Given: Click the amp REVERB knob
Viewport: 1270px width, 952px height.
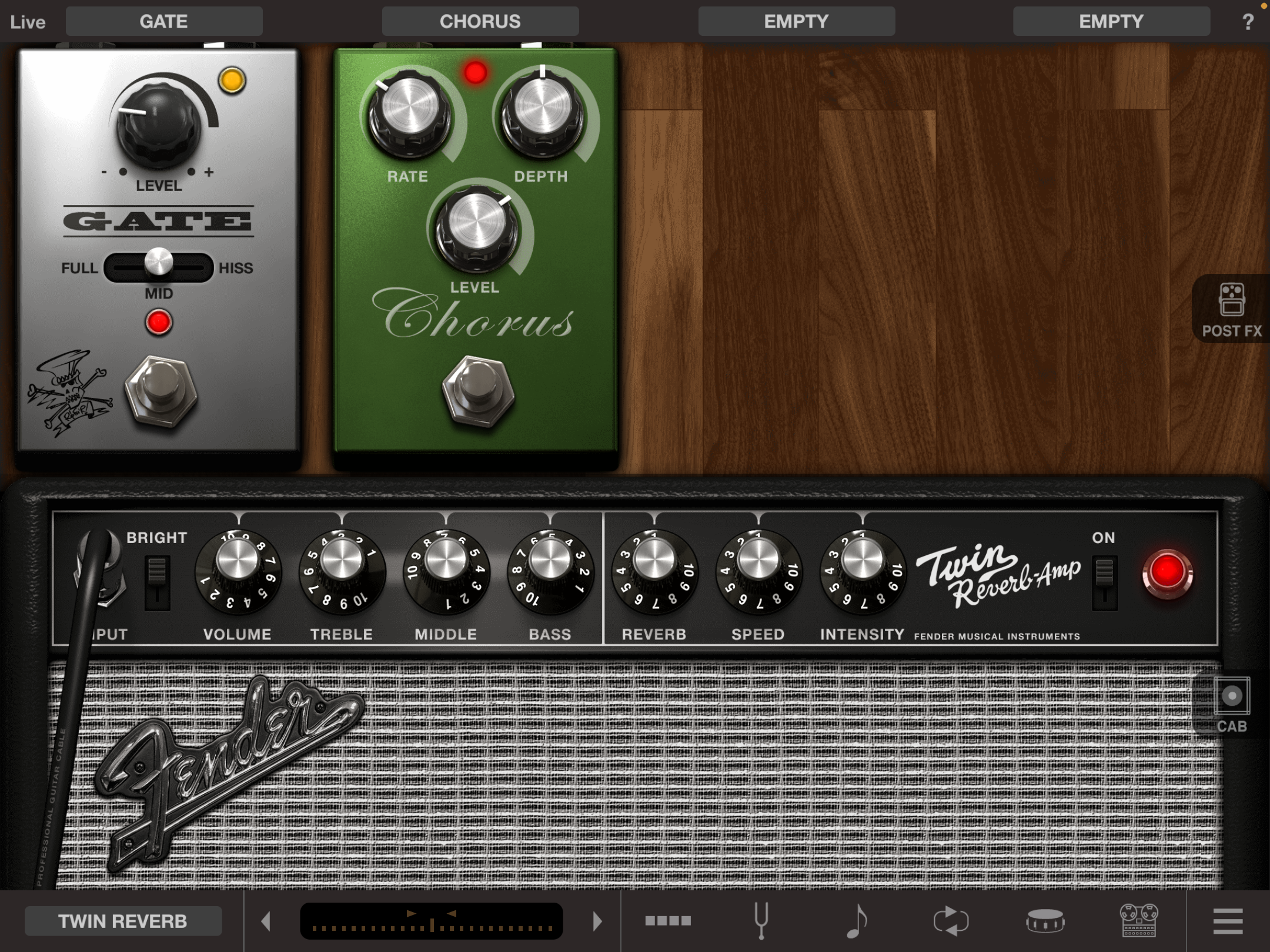Looking at the screenshot, I should [654, 572].
